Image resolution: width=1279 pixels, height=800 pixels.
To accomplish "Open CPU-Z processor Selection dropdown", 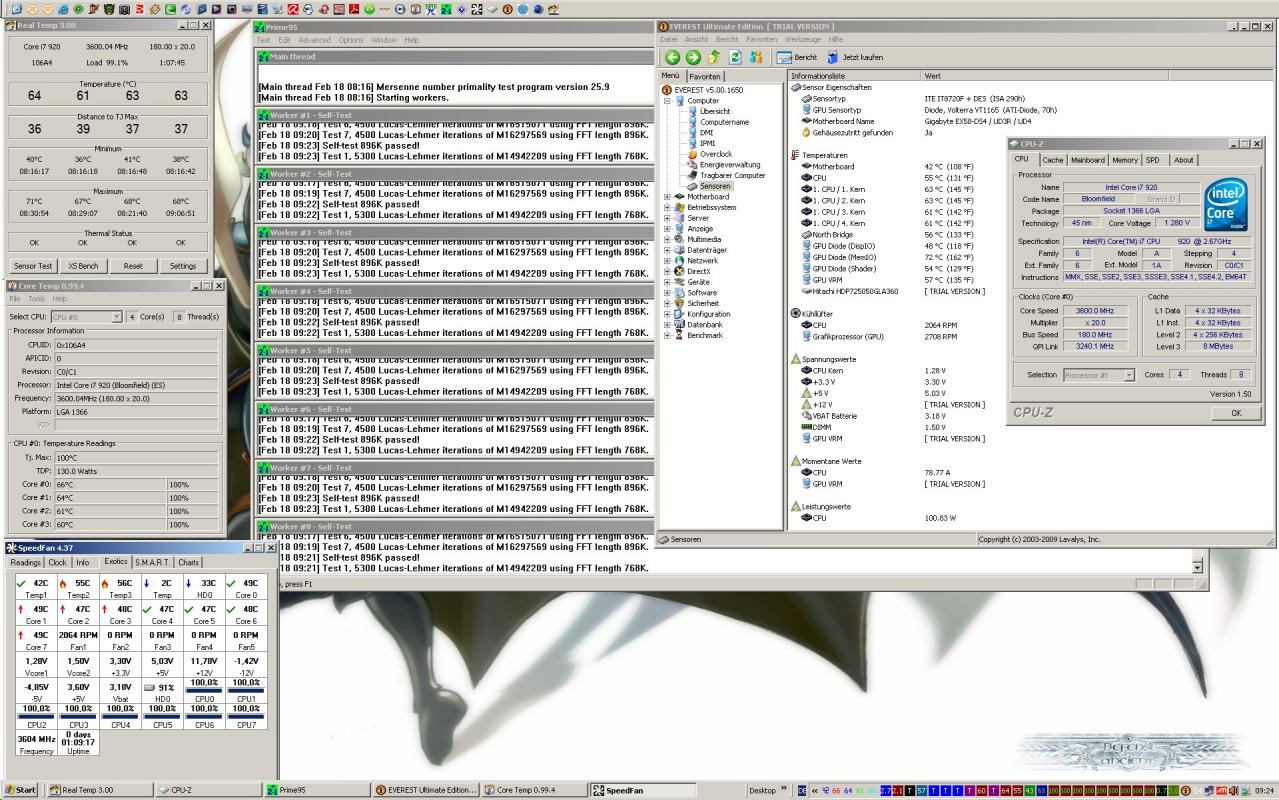I will click(x=1129, y=375).
